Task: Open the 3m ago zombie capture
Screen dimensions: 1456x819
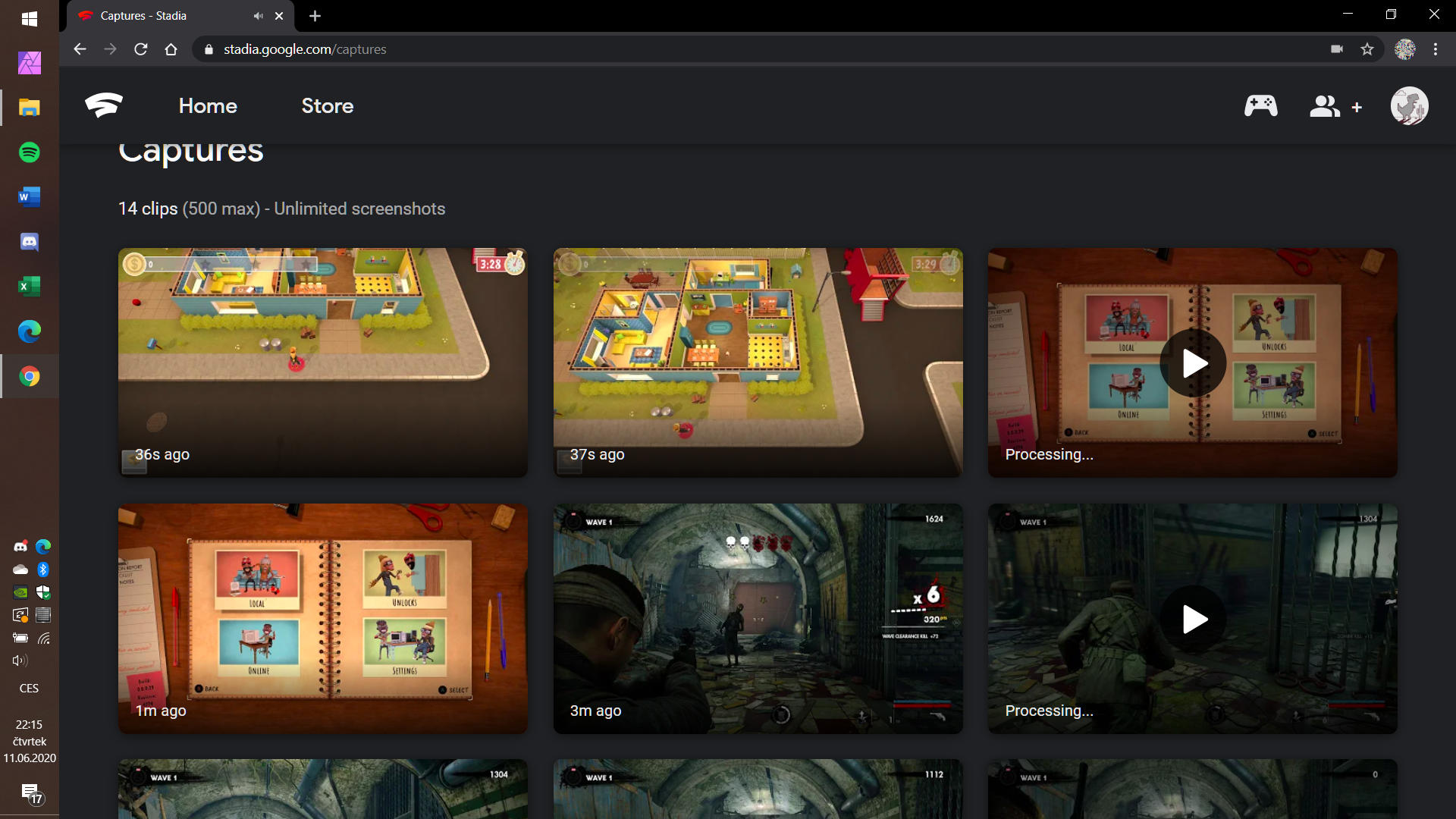Action: [758, 618]
